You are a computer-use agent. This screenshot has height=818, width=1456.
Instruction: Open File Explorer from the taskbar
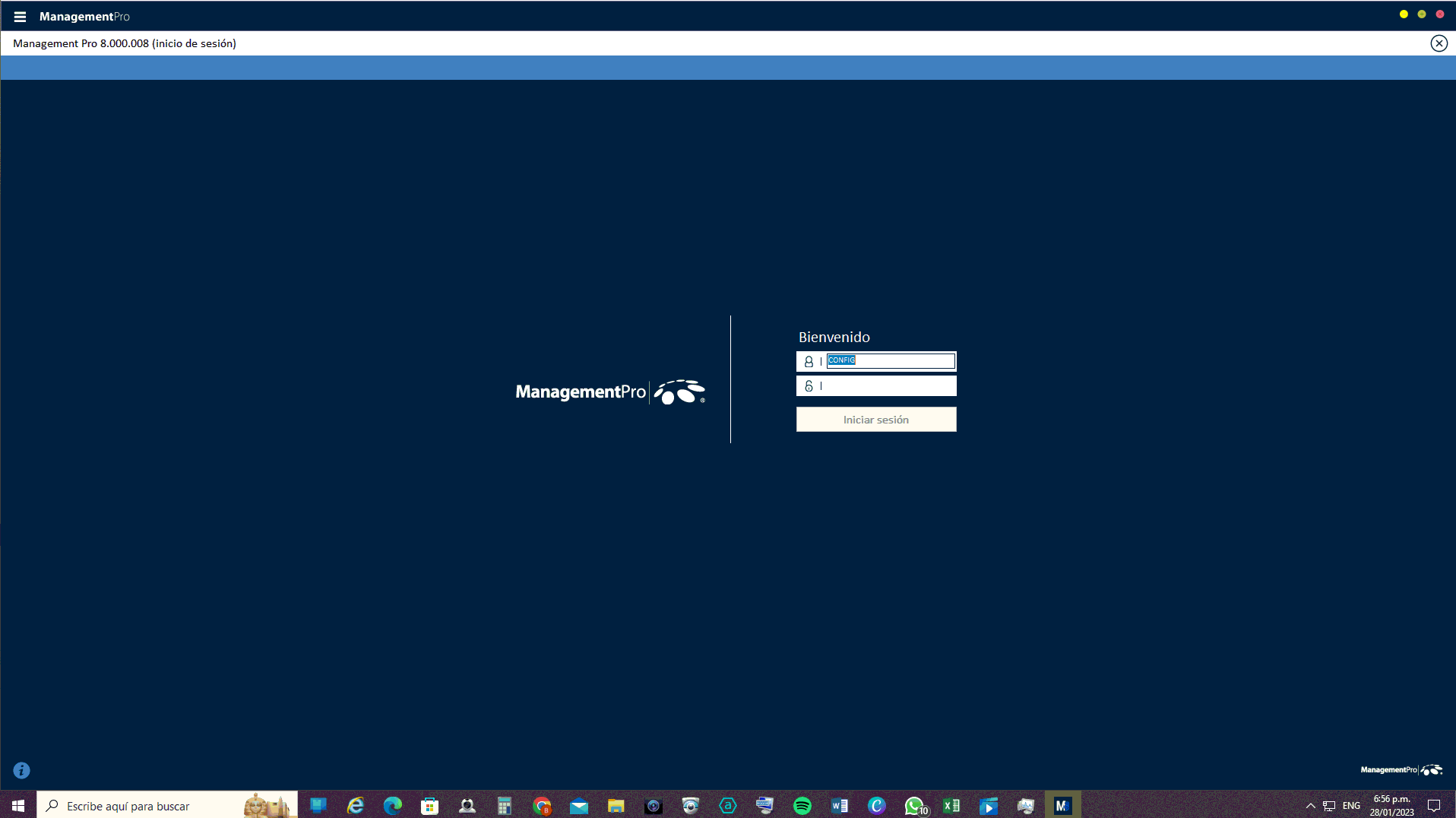point(616,806)
